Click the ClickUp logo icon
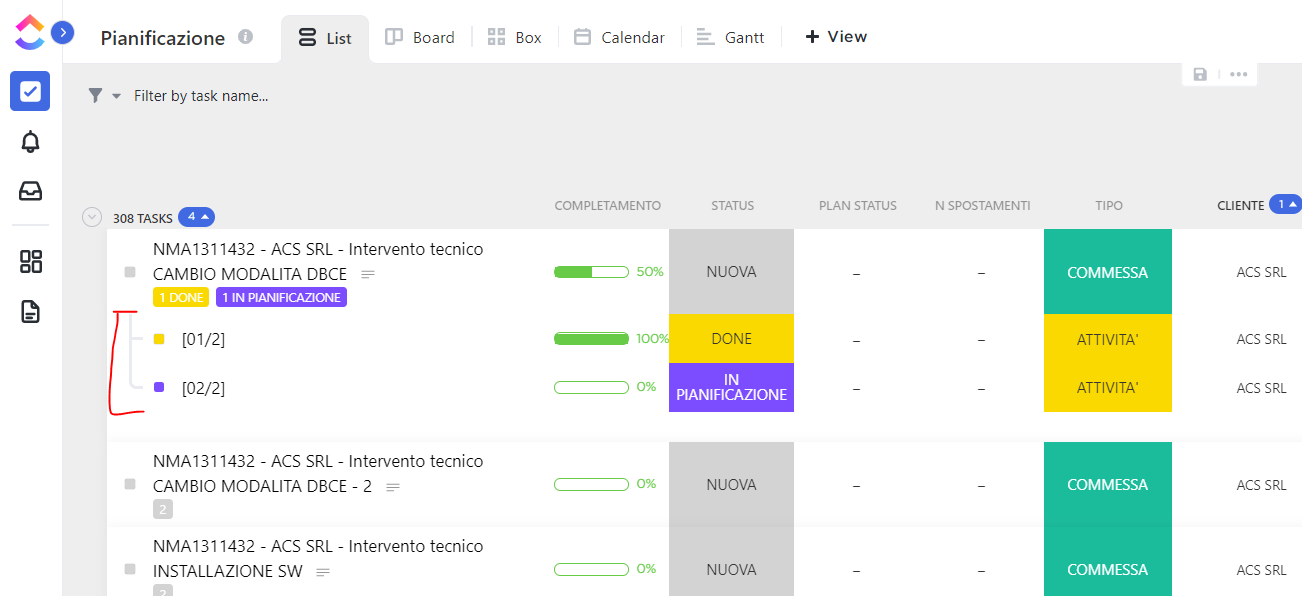Screen dimensions: 1302x596 click(x=29, y=32)
